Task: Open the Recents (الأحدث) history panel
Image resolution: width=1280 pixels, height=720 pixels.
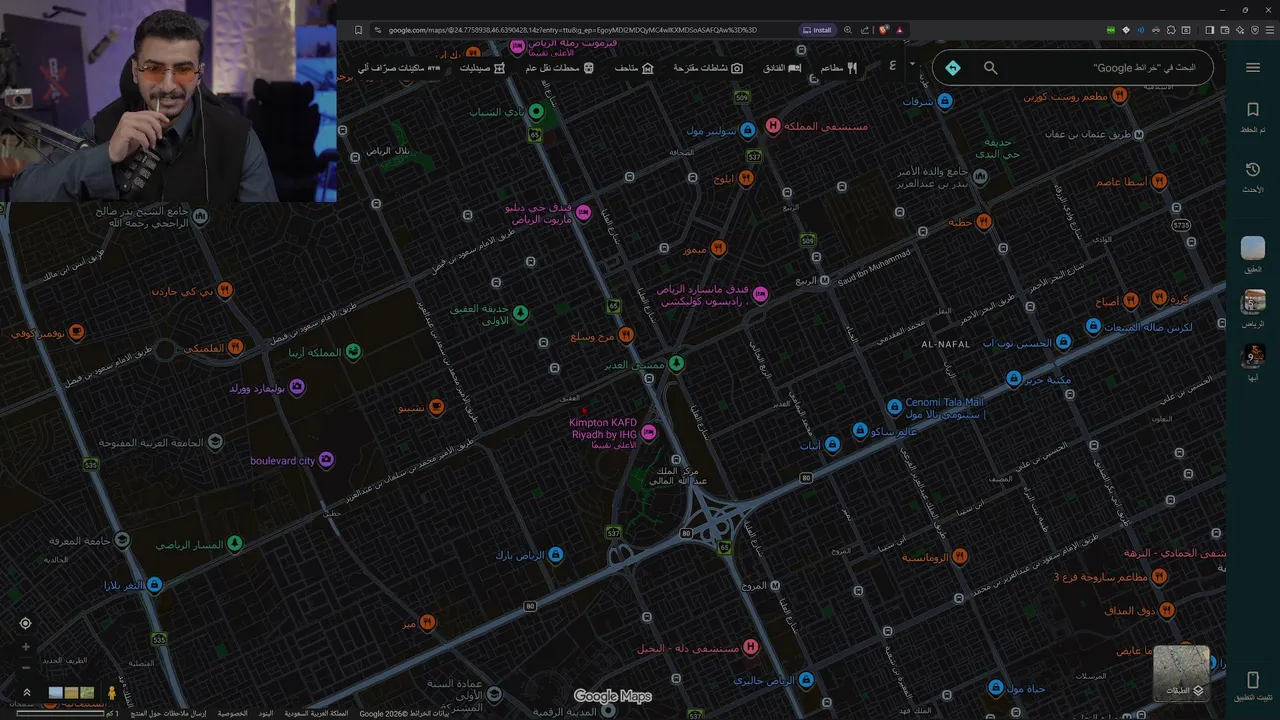Action: [x=1253, y=176]
